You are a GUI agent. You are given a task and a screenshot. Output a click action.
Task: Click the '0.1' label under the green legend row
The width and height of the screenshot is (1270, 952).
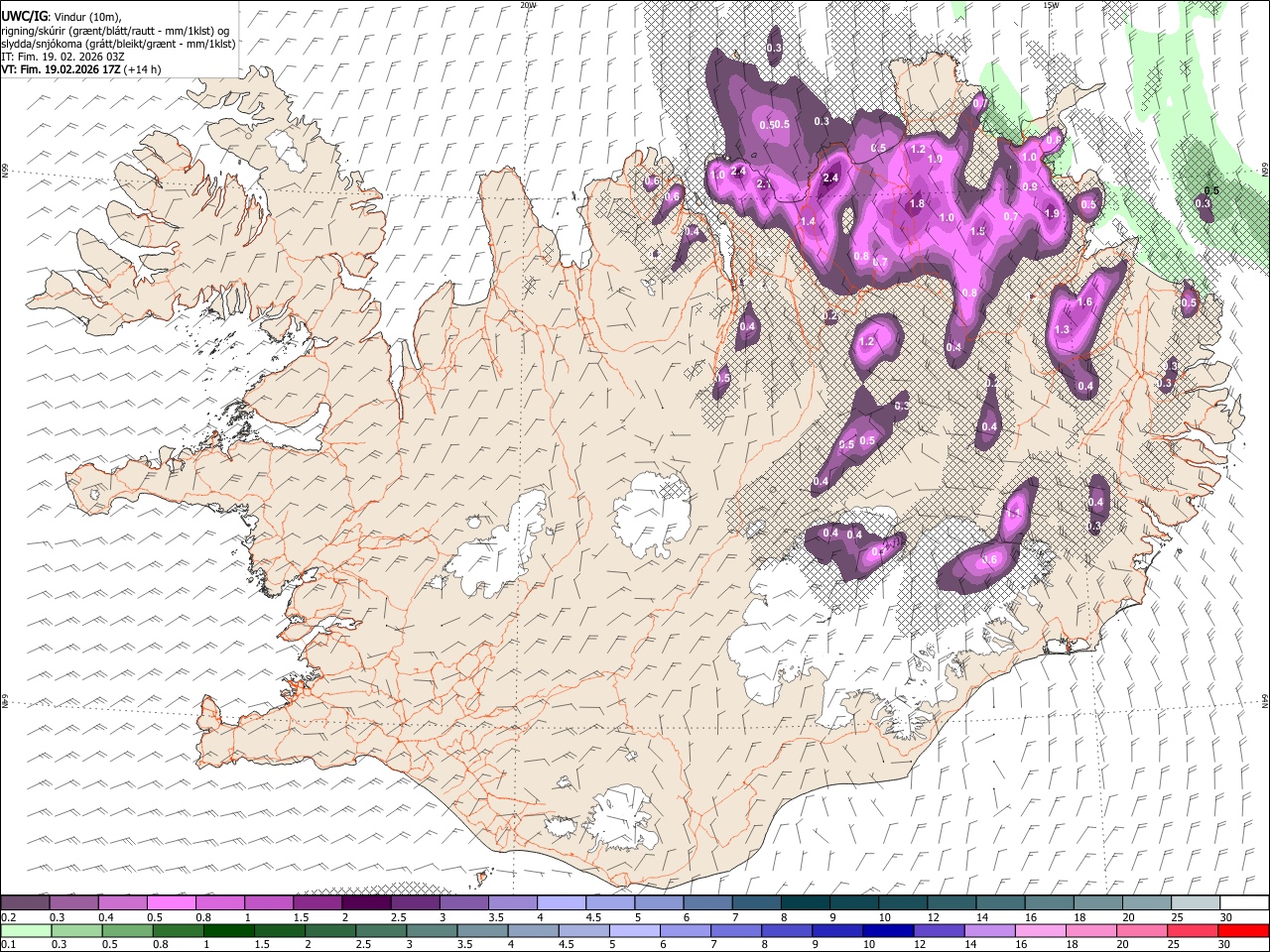click(8, 944)
